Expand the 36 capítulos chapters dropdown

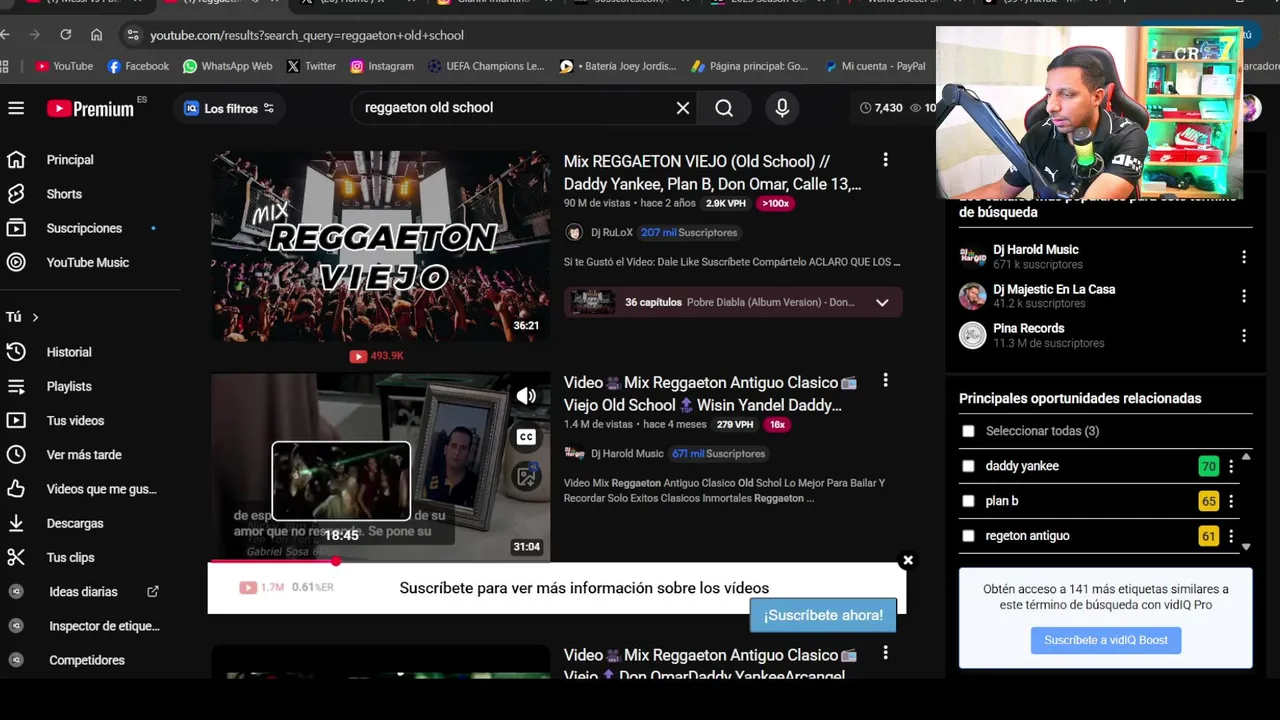[x=882, y=302]
